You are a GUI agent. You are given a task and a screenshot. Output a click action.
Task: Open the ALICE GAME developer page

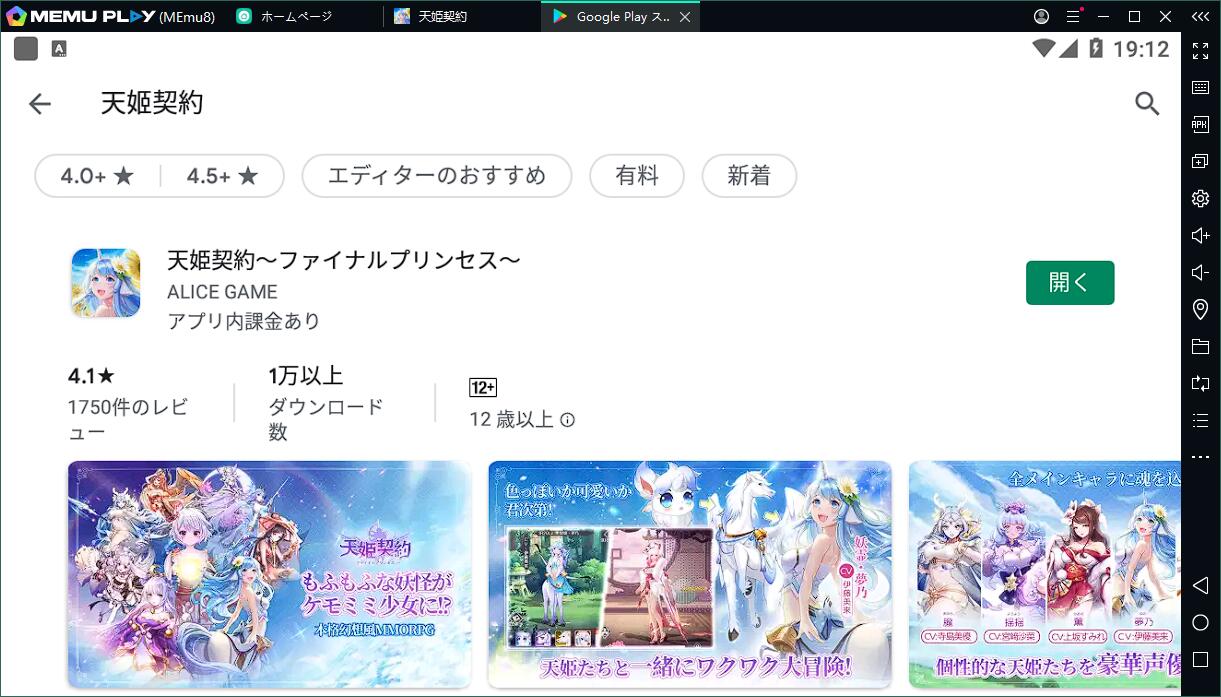point(222,291)
